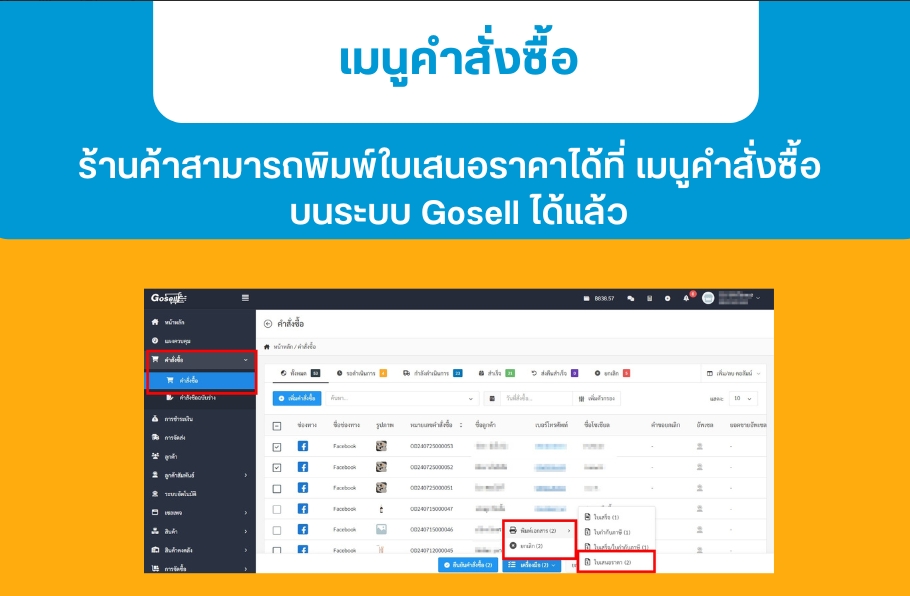Click the plus circle icon in top bar
This screenshot has width=910, height=596.
[x=667, y=298]
